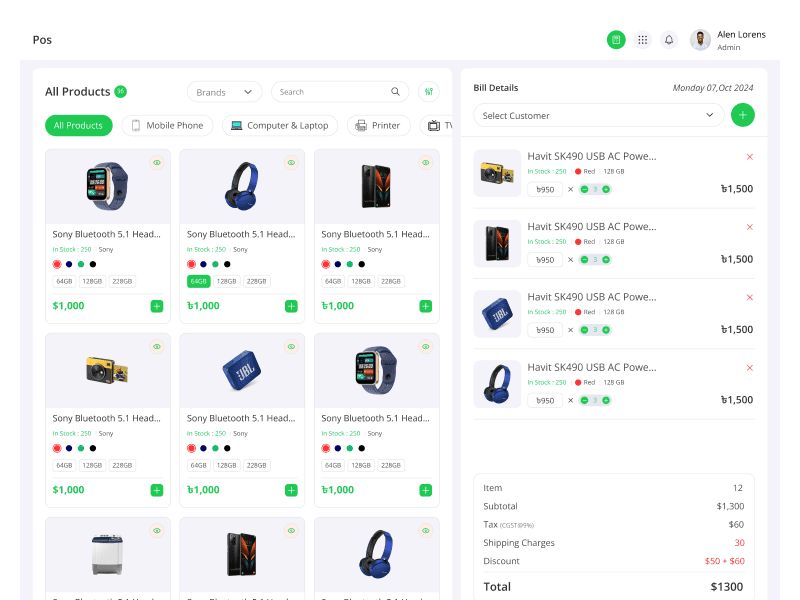Click the camera thumbnail in Bill Details

pos(497,173)
